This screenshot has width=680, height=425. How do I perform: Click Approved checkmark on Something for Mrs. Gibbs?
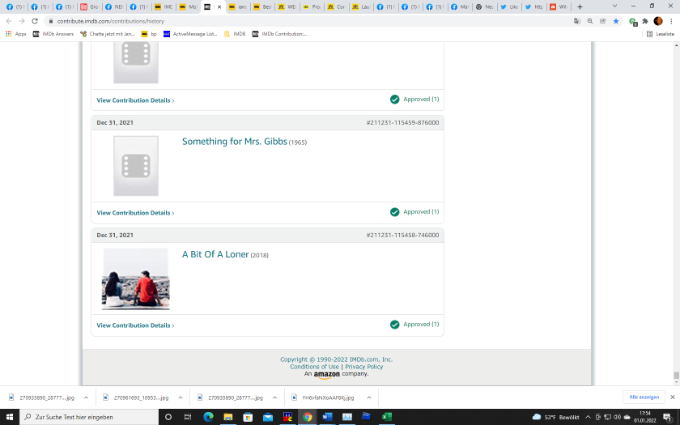tap(395, 212)
